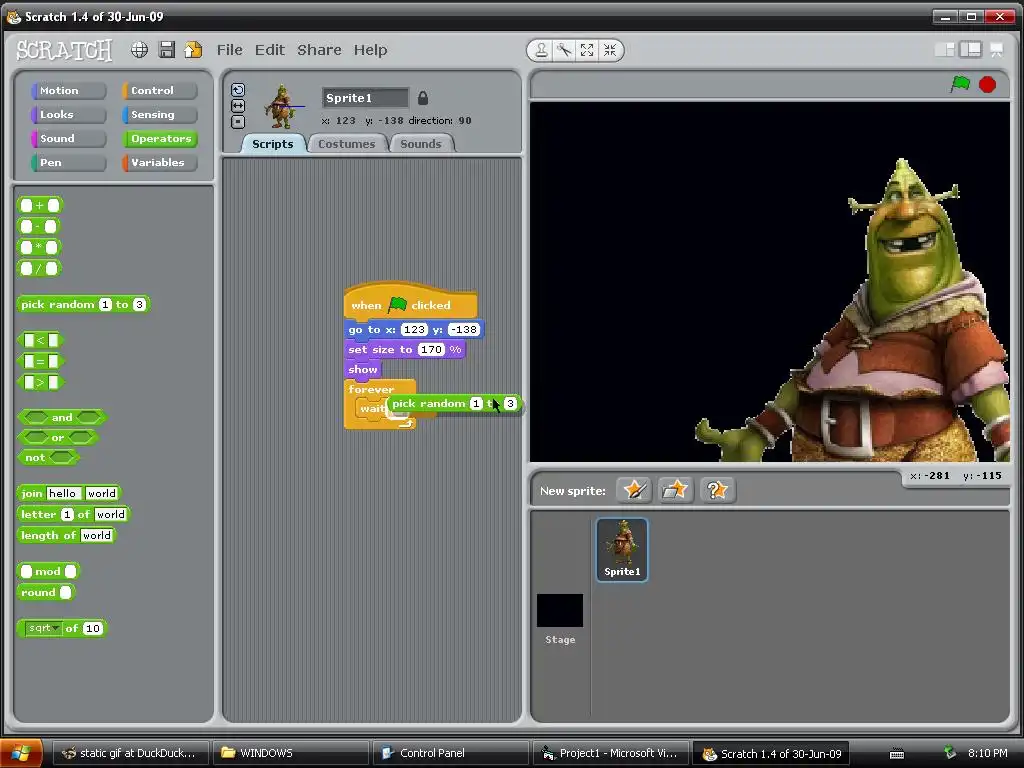Set rotation style to left-right flip
The image size is (1024, 768).
(238, 106)
